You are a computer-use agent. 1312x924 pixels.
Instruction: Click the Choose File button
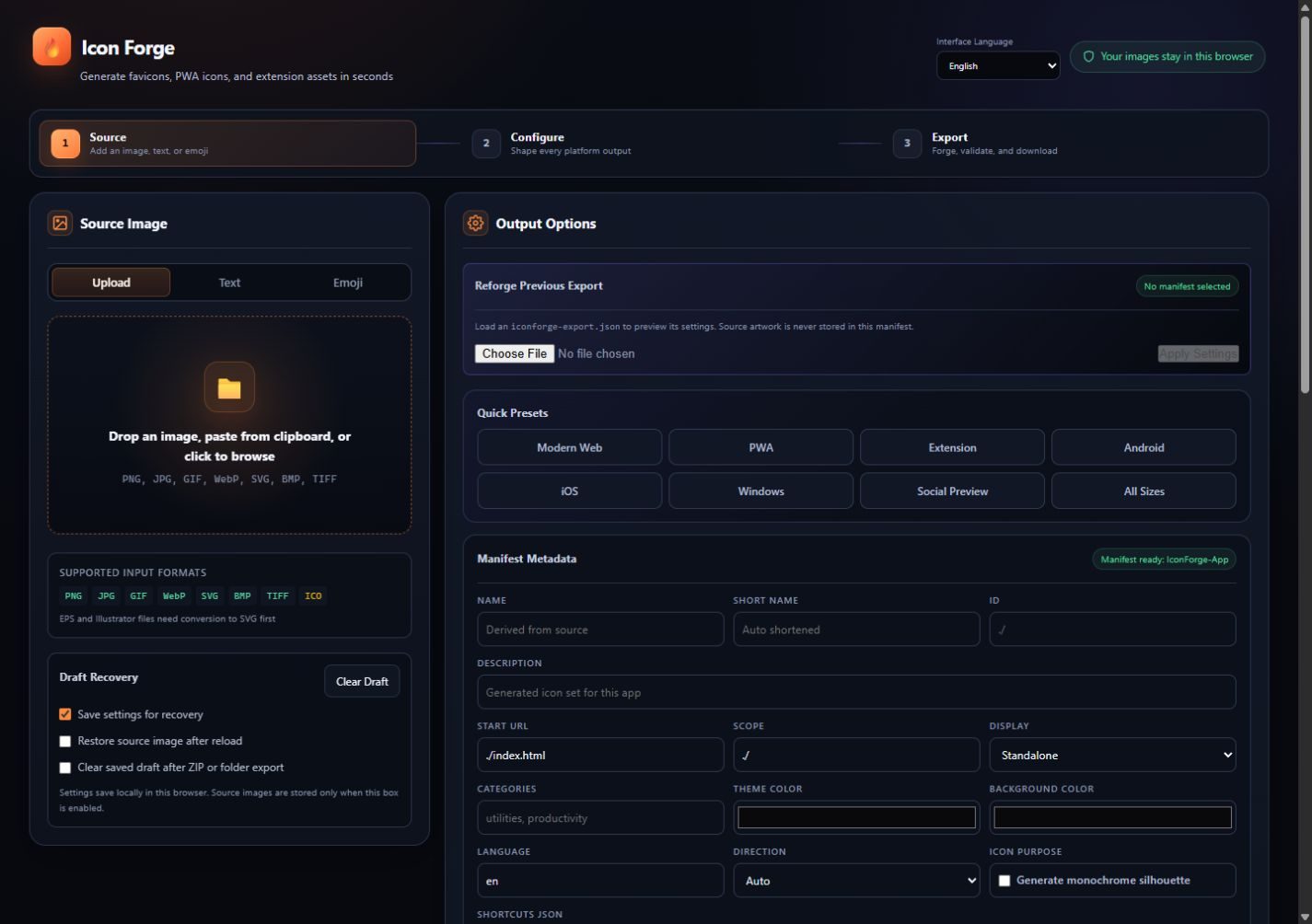click(515, 353)
